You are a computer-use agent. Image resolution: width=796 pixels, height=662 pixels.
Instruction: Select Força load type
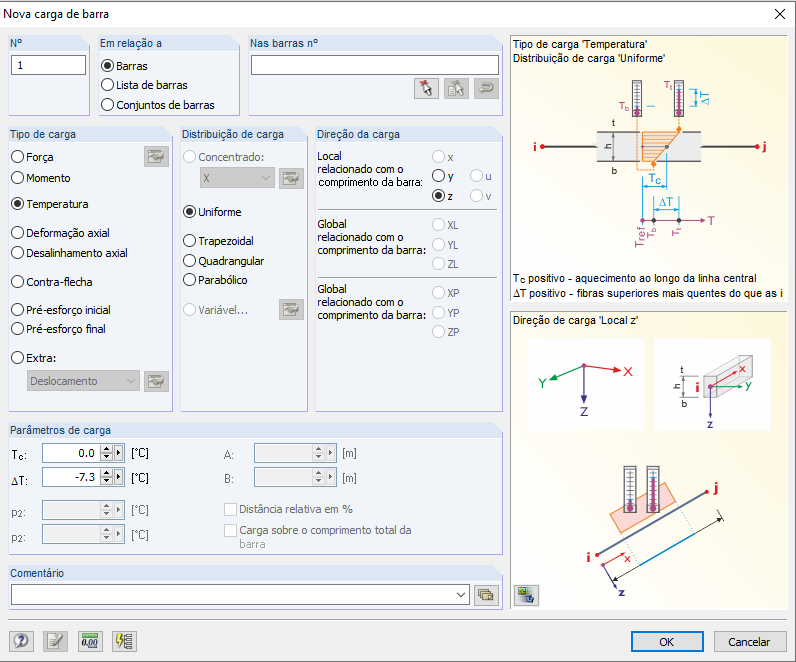[x=18, y=157]
